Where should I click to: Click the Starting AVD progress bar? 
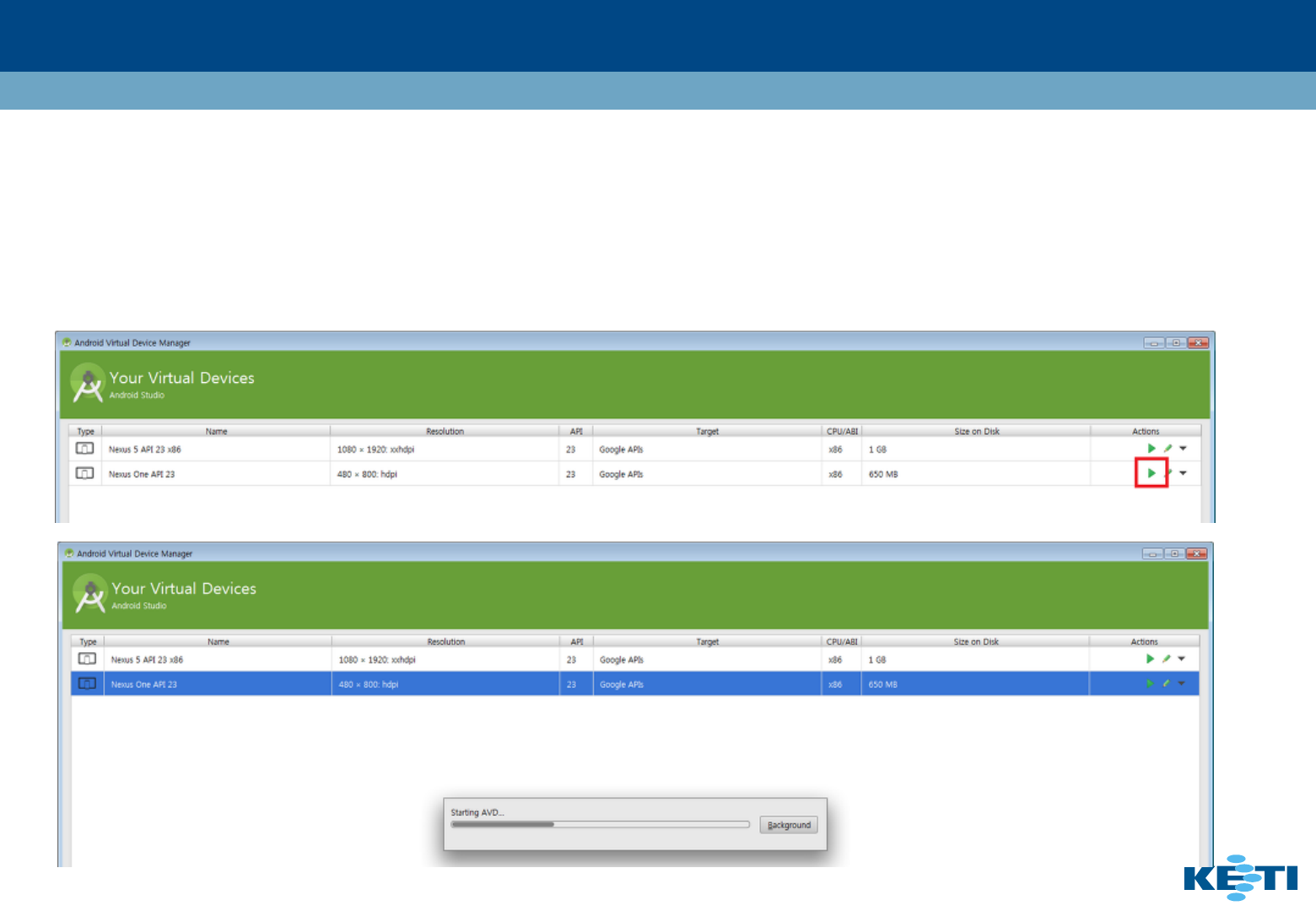[600, 824]
